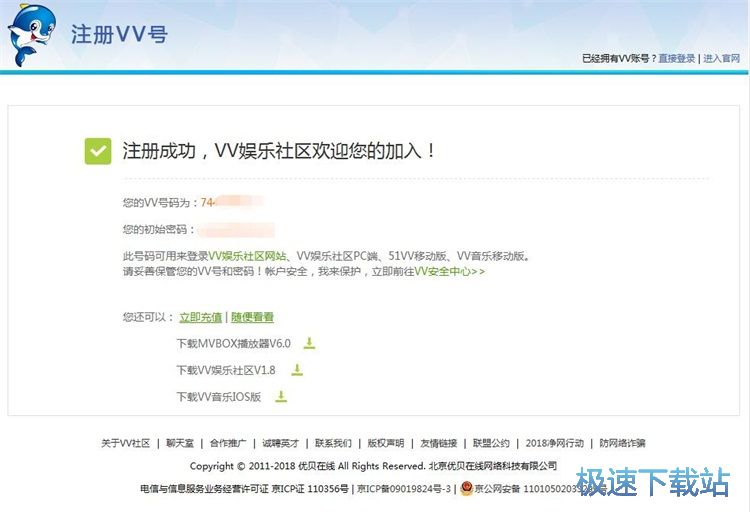This screenshot has width=750, height=512.
Task: Click the 注册VV号 page title
Action: click(119, 34)
